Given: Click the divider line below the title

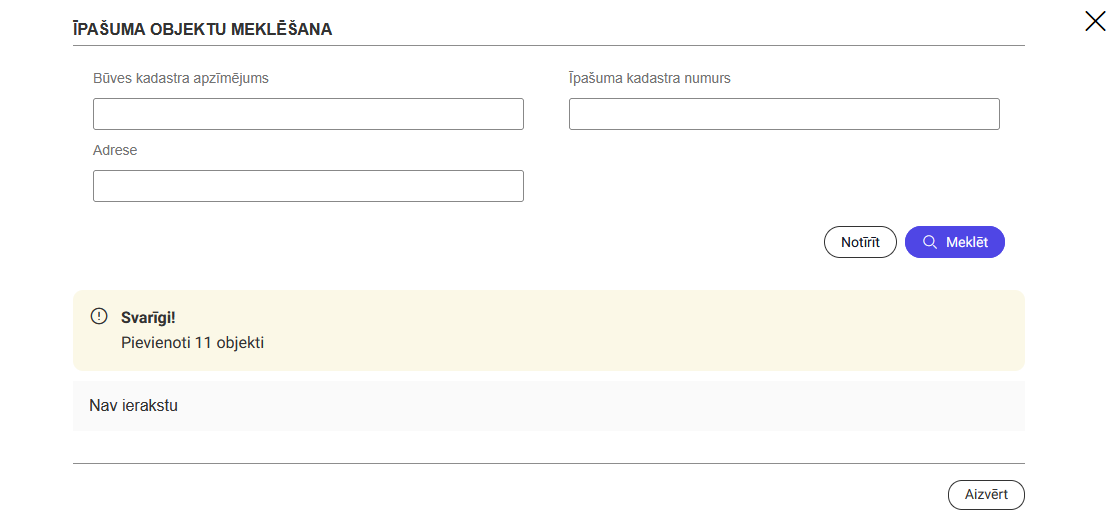Looking at the screenshot, I should point(549,45).
